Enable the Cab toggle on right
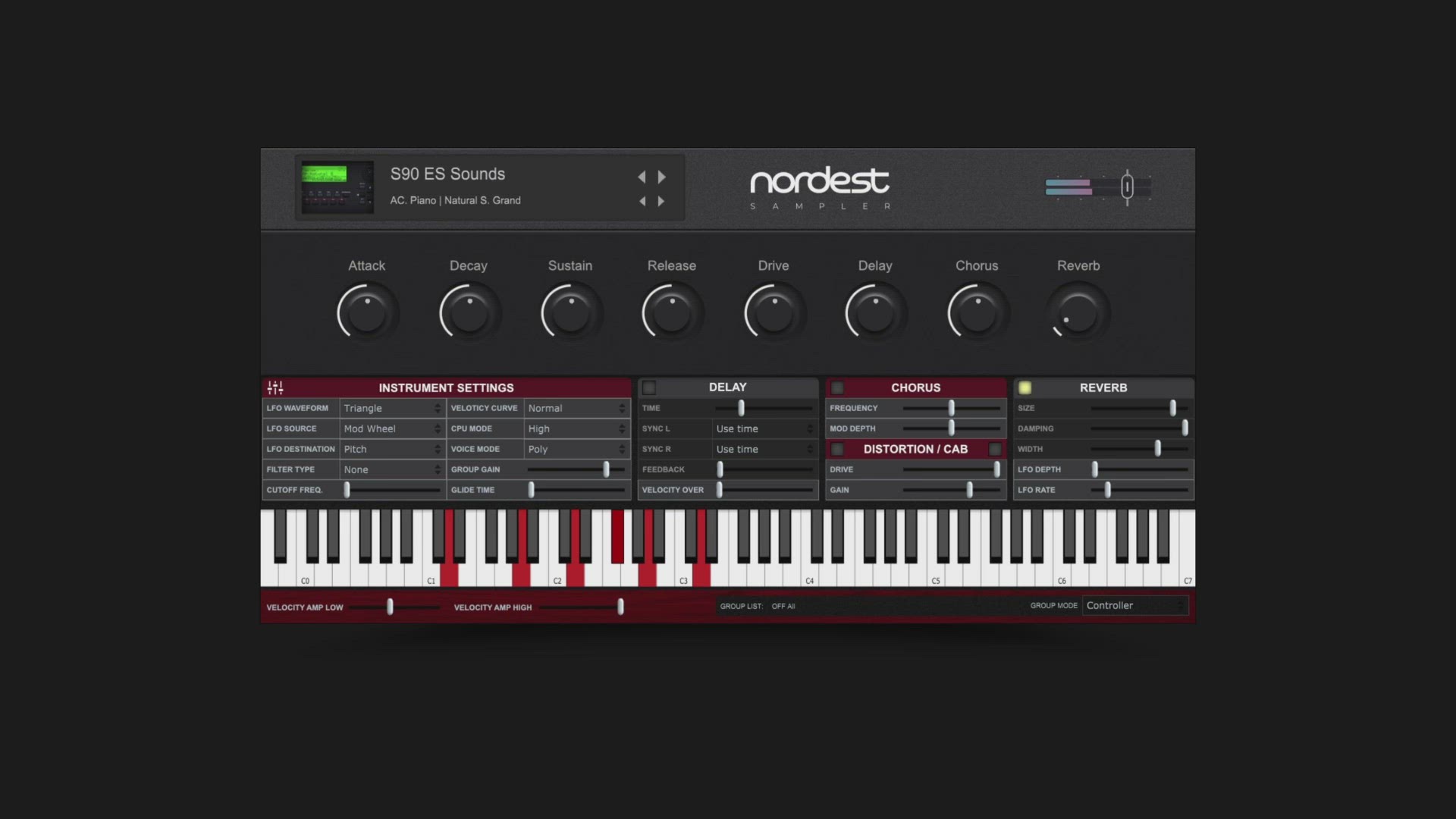This screenshot has height=819, width=1456. (995, 449)
